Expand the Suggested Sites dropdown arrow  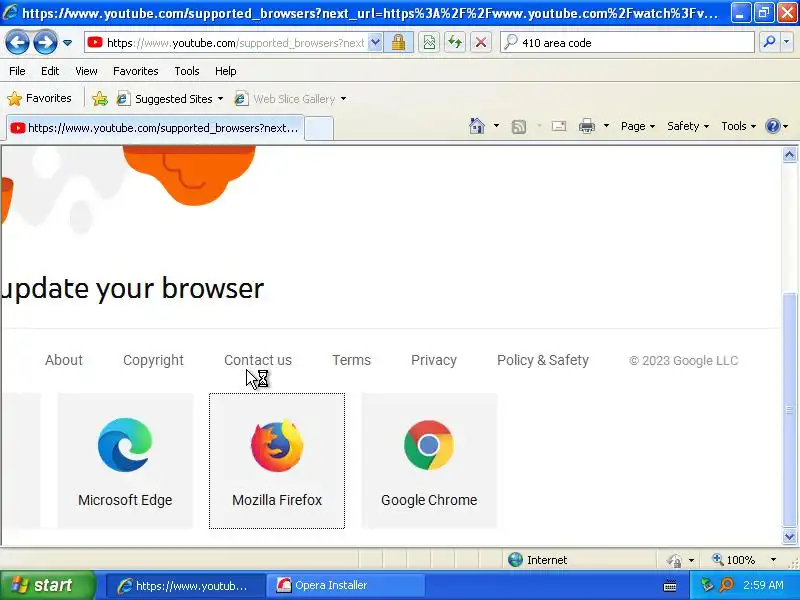tap(220, 98)
